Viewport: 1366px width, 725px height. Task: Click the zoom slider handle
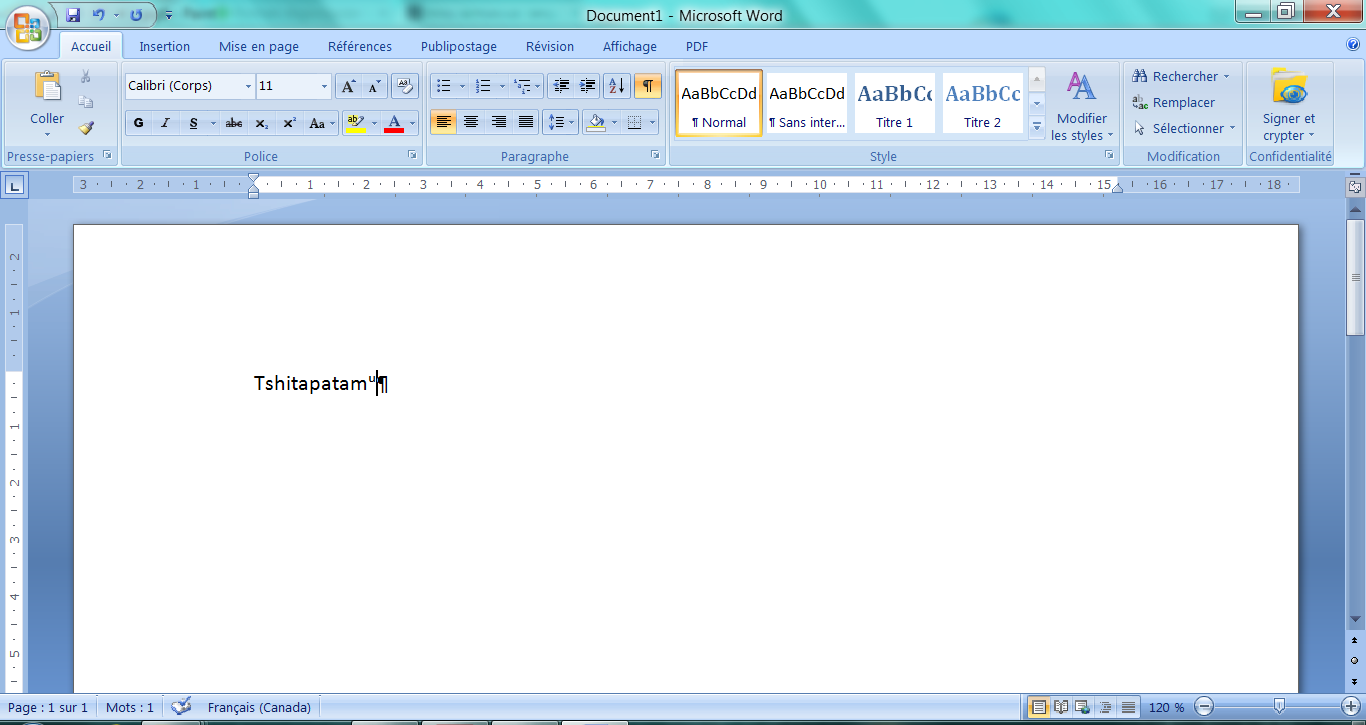[1279, 707]
